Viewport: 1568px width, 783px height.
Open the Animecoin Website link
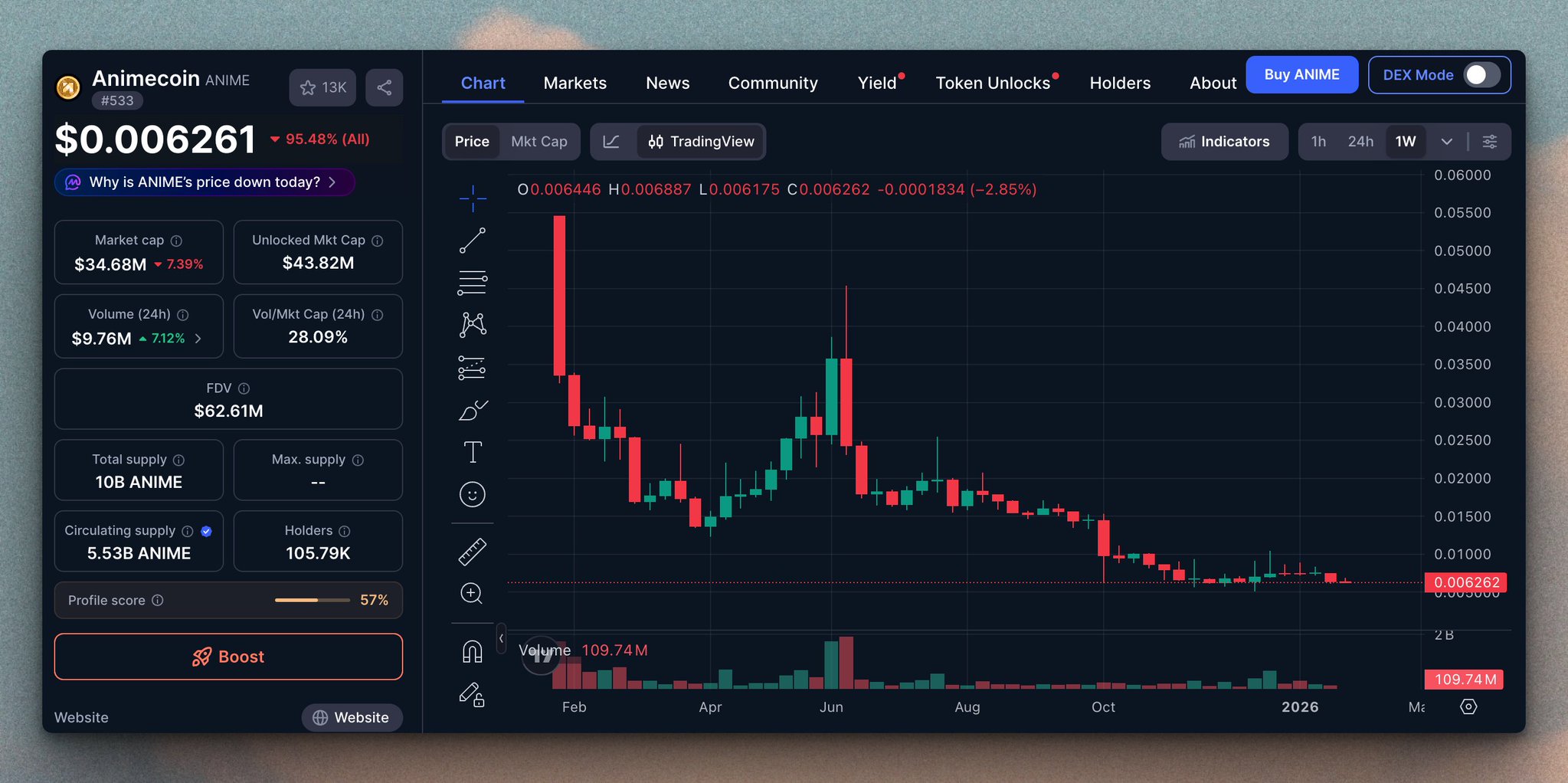pyautogui.click(x=352, y=718)
